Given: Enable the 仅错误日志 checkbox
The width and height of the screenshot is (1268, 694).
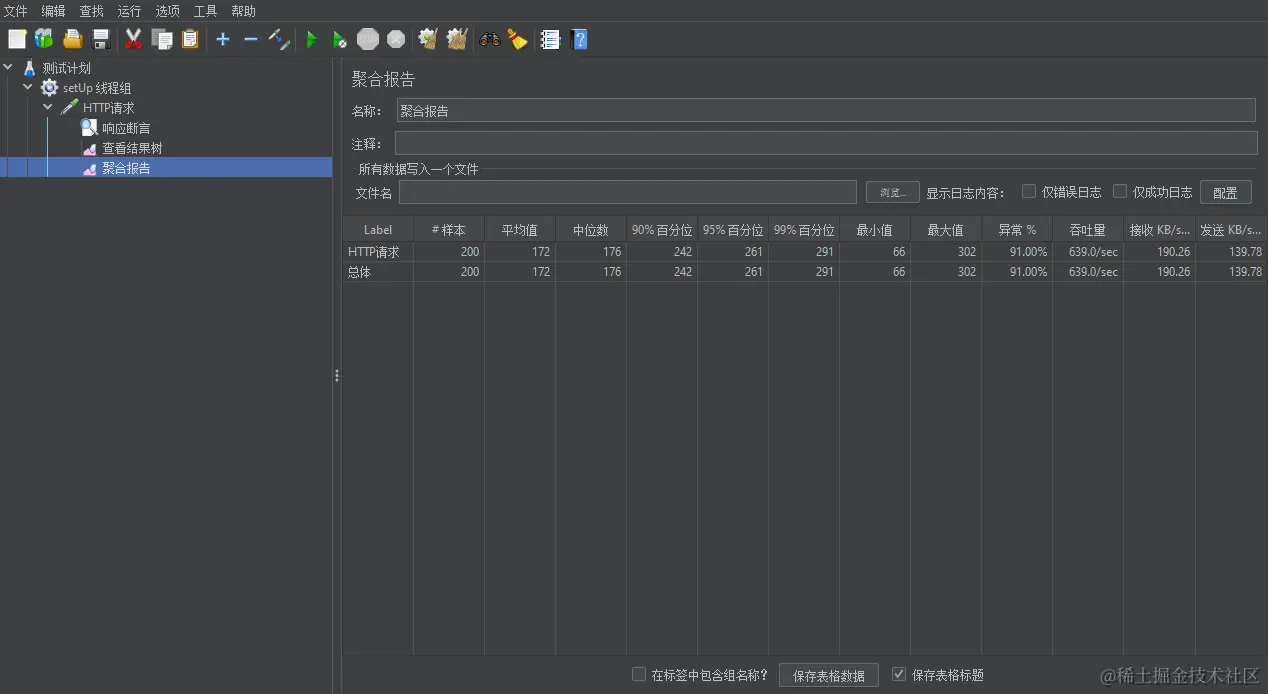Looking at the screenshot, I should (1028, 191).
